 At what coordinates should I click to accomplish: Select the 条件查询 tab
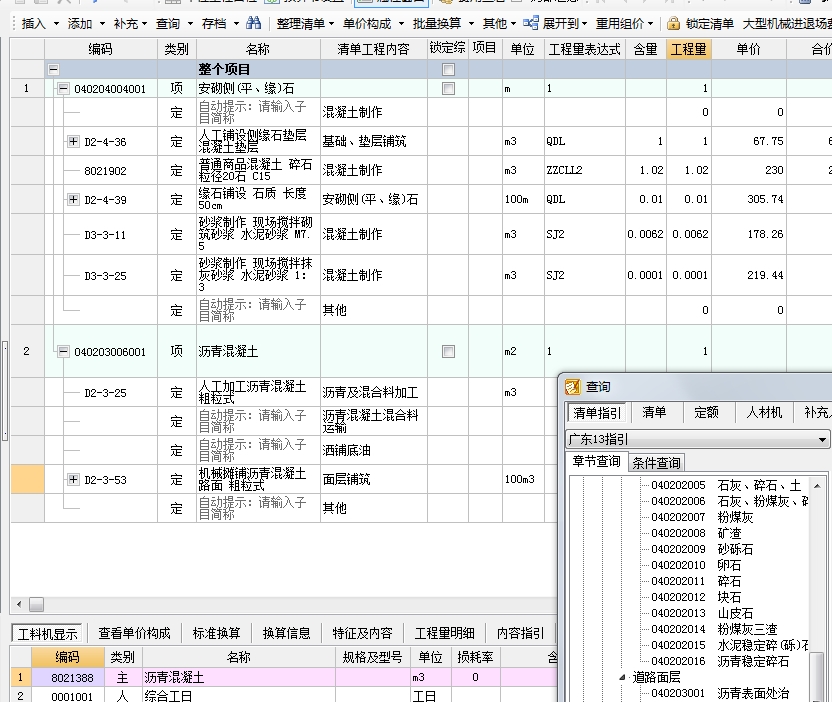pos(656,463)
